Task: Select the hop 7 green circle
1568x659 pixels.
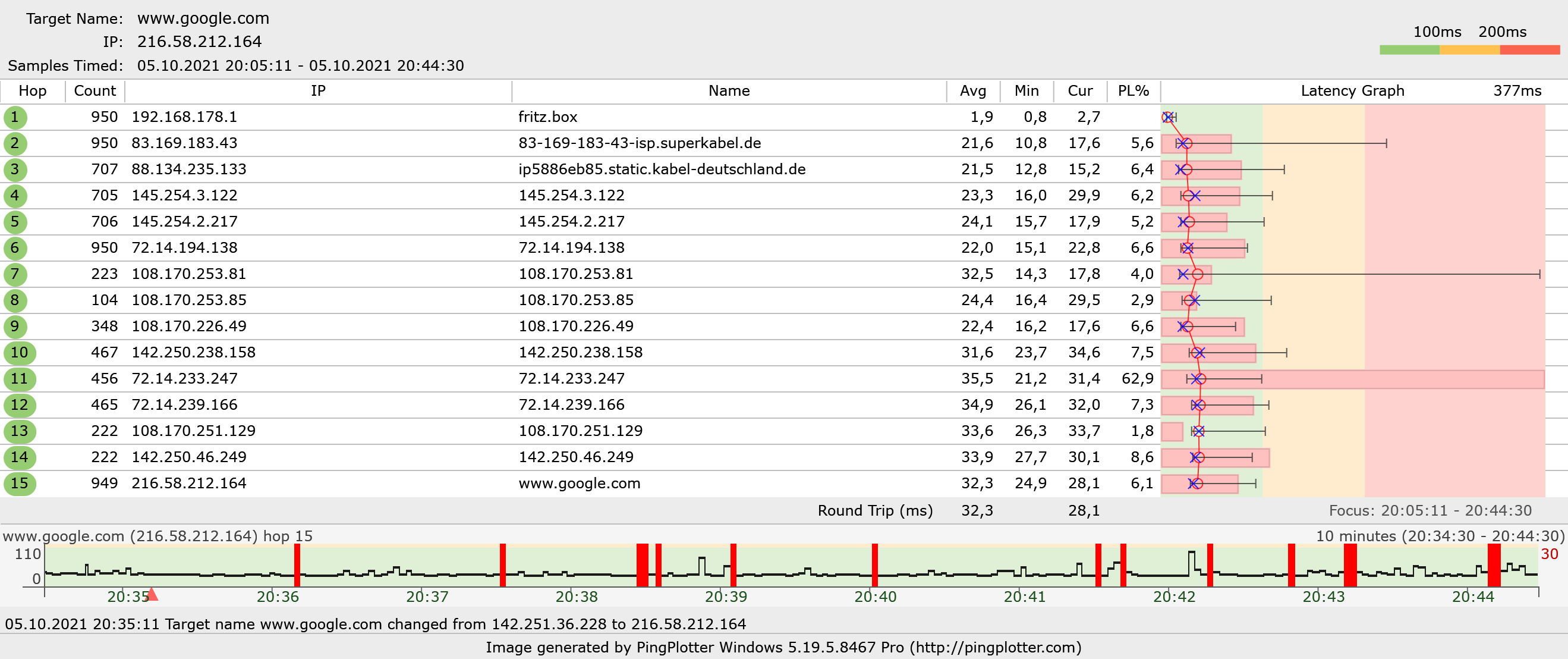Action: point(15,274)
